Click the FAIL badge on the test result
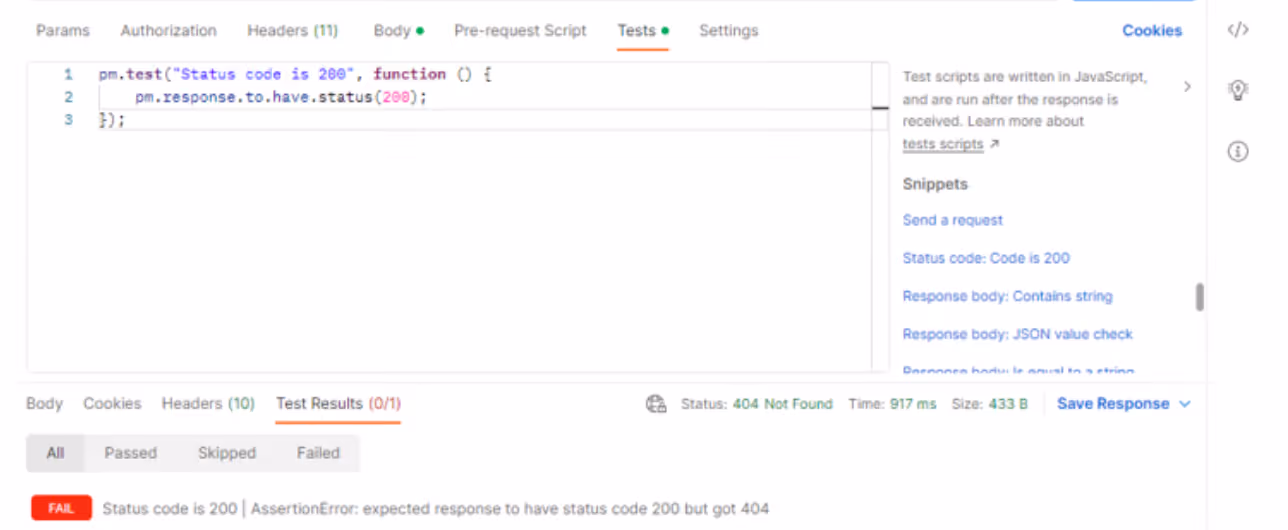Screen dimensions: 1288x530 pyautogui.click(x=62, y=508)
